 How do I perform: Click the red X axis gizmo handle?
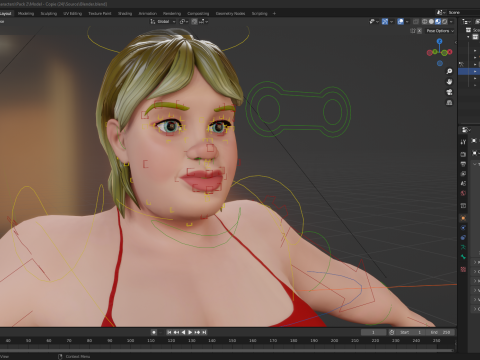pyautogui.click(x=450, y=52)
